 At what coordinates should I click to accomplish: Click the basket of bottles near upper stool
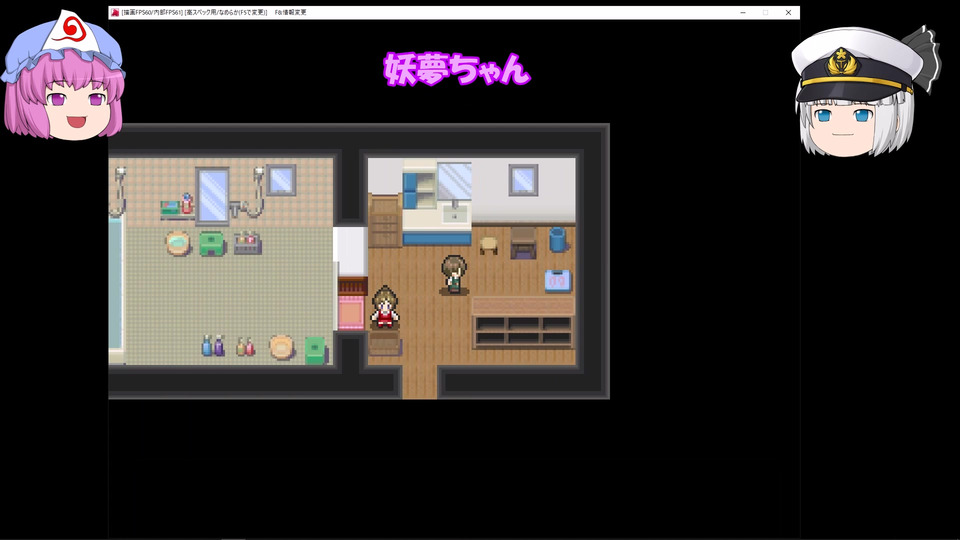[247, 243]
